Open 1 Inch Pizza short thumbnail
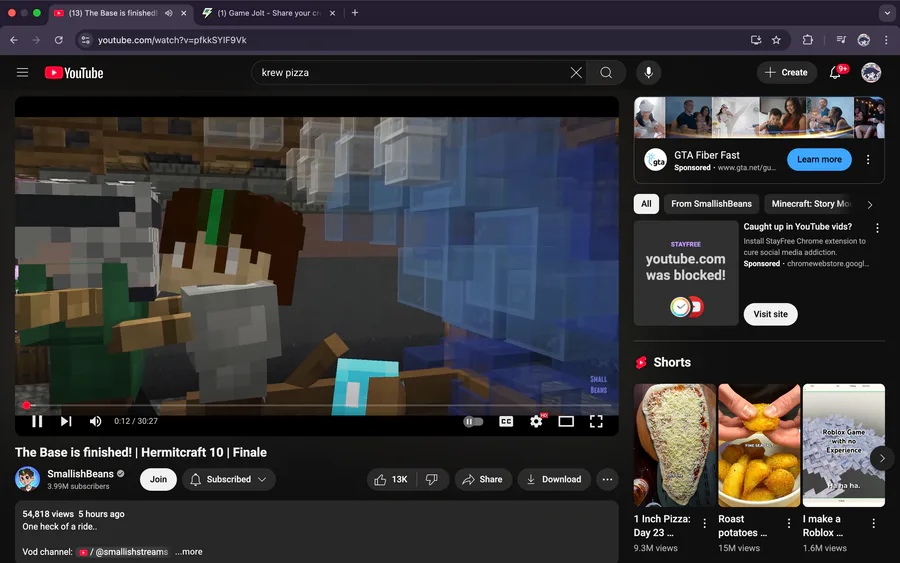This screenshot has height=563, width=900. click(674, 445)
